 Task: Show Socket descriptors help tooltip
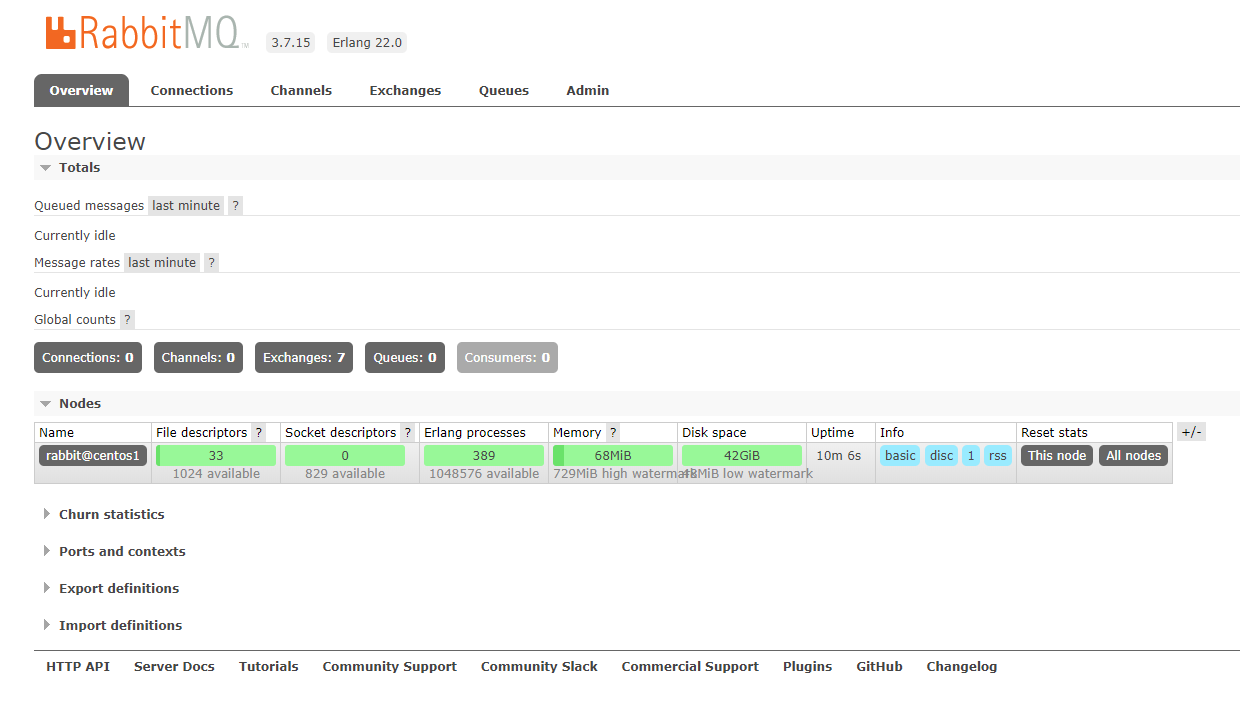point(407,432)
